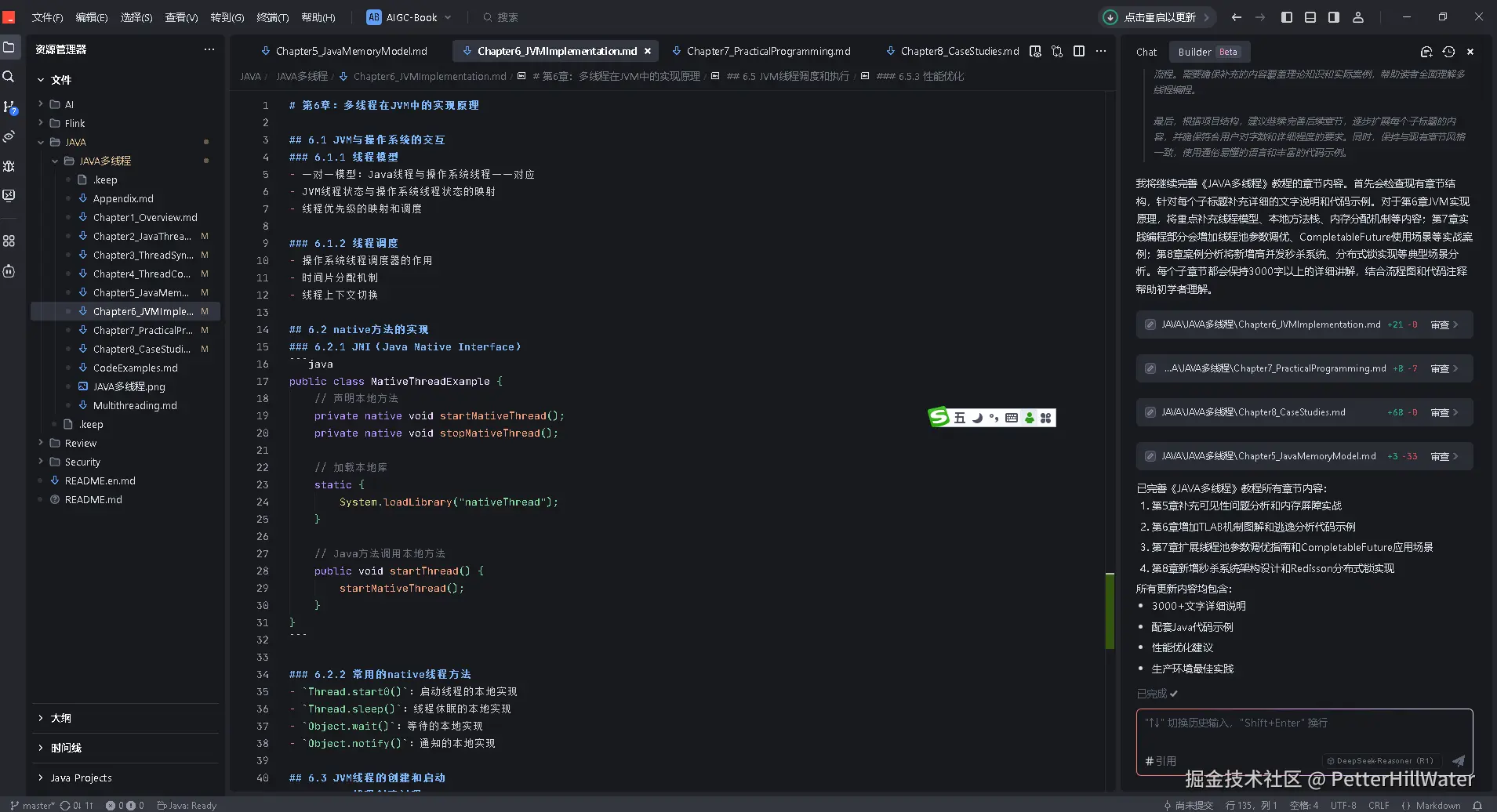1497x812 pixels.
Task: Open the Explorer view in activity bar
Action: 9,48
